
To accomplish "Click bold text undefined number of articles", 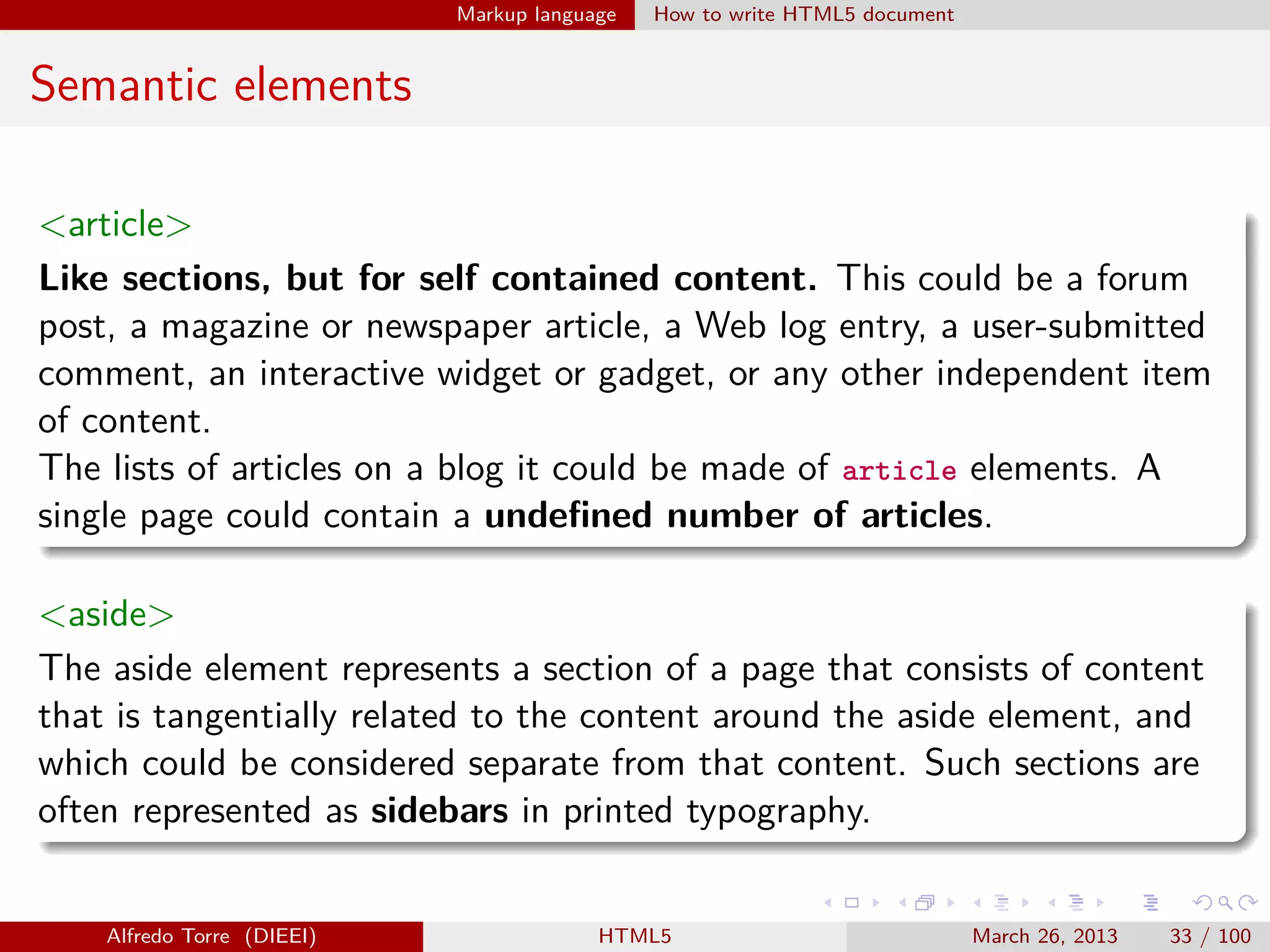I will coord(735,516).
